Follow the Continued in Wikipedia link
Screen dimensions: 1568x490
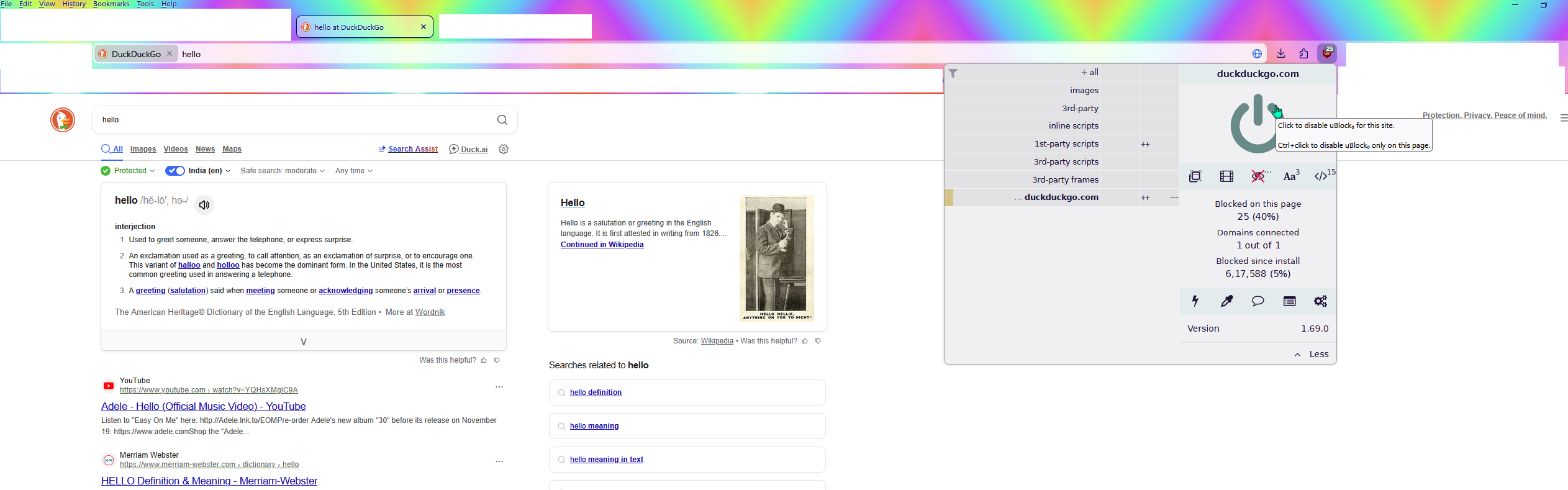click(x=602, y=245)
